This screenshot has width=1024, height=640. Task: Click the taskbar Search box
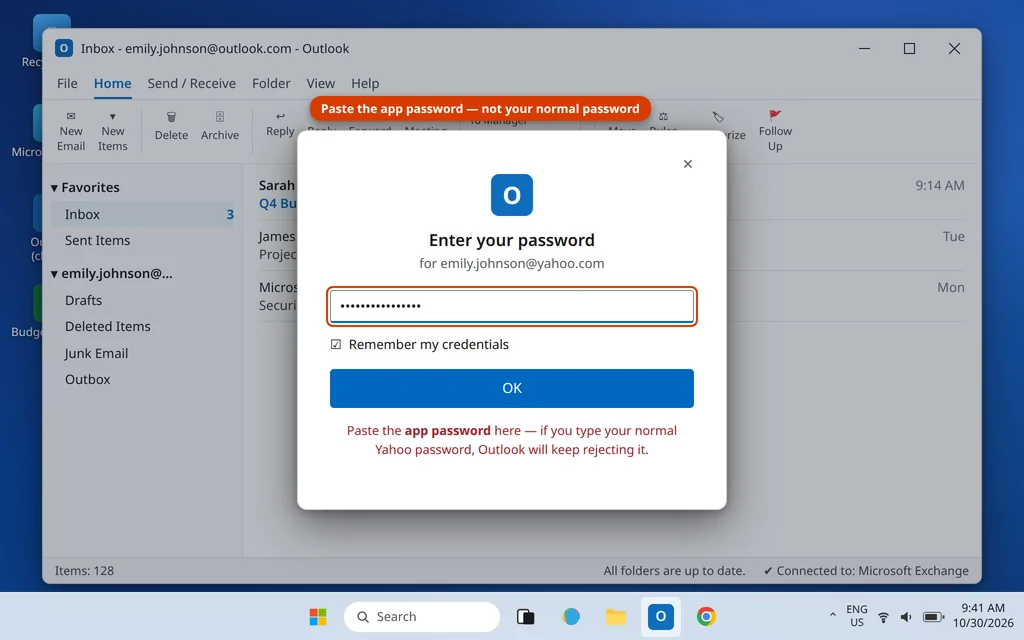[422, 616]
